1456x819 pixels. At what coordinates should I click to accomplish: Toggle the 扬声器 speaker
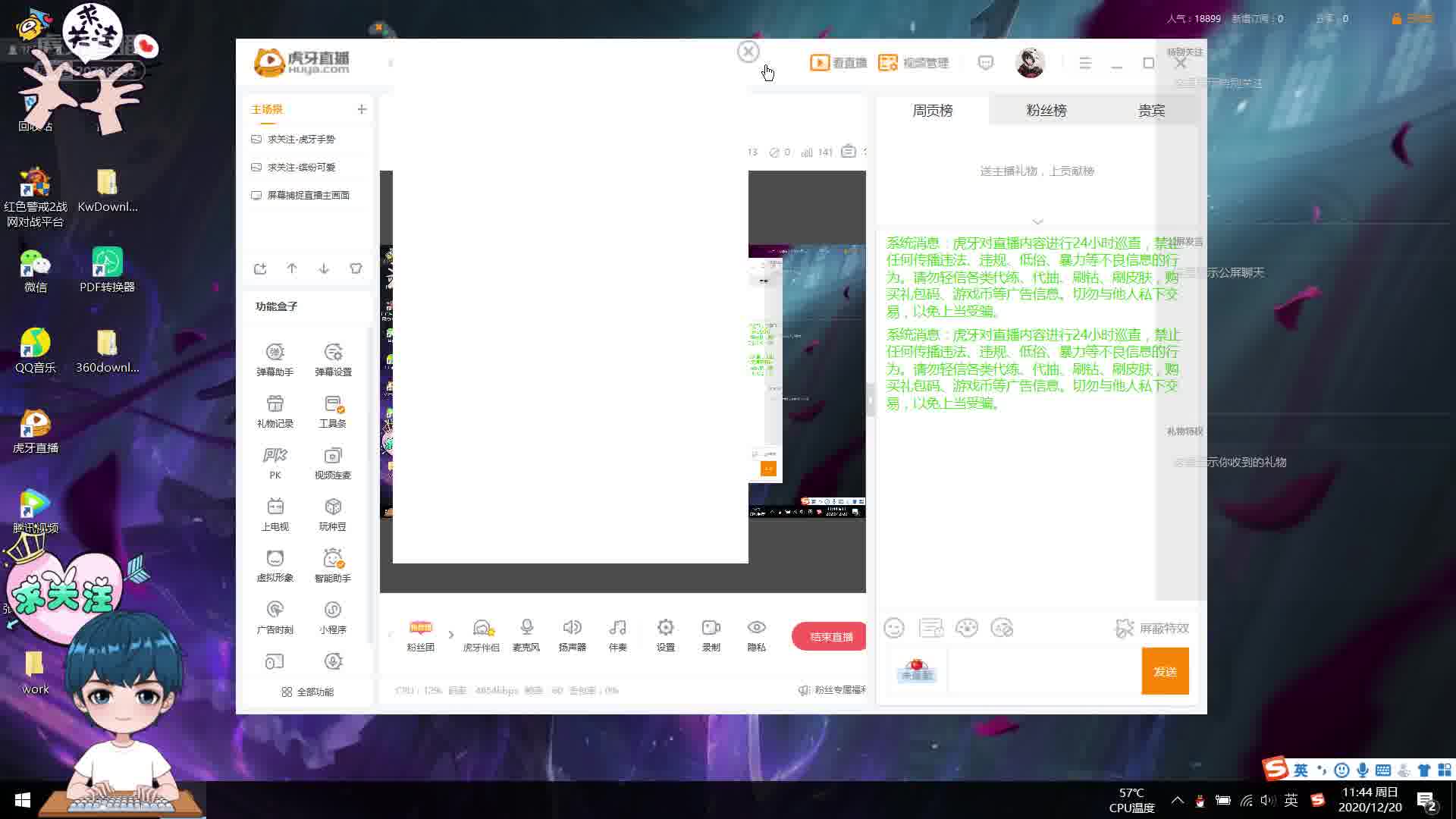pos(572,635)
